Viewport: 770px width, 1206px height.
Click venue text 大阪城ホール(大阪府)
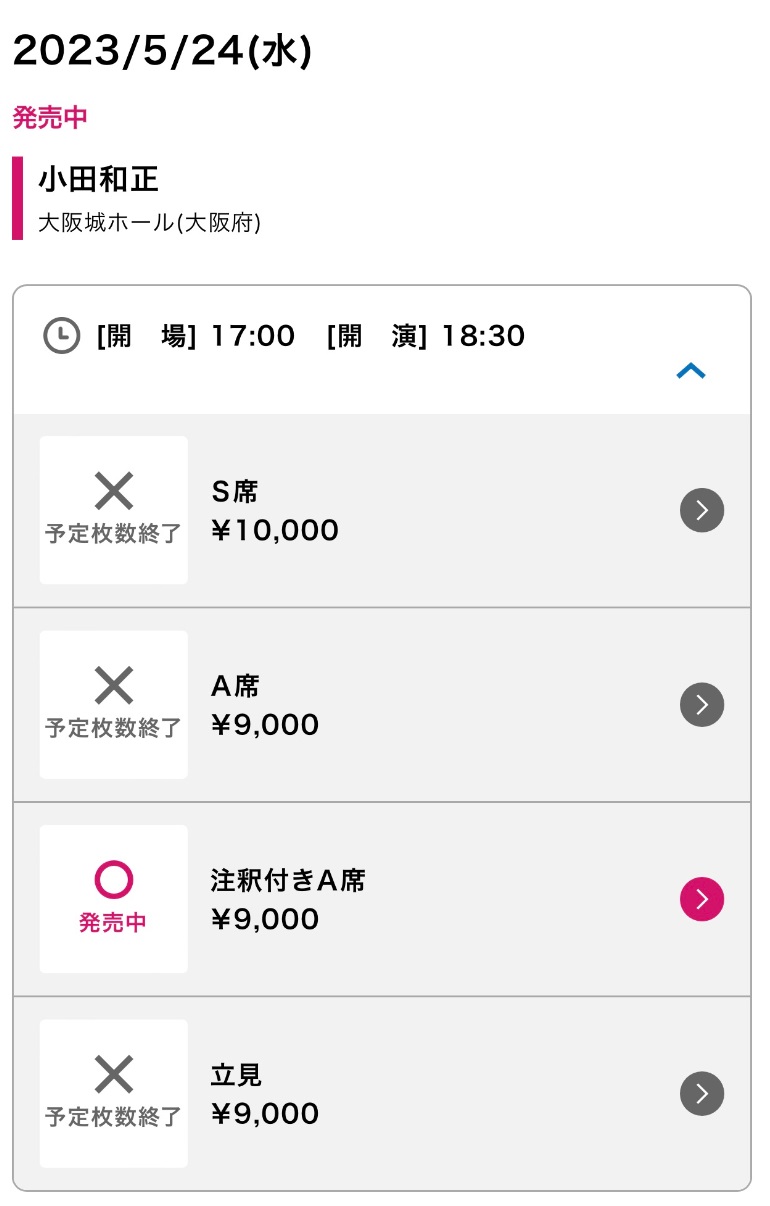pos(149,222)
